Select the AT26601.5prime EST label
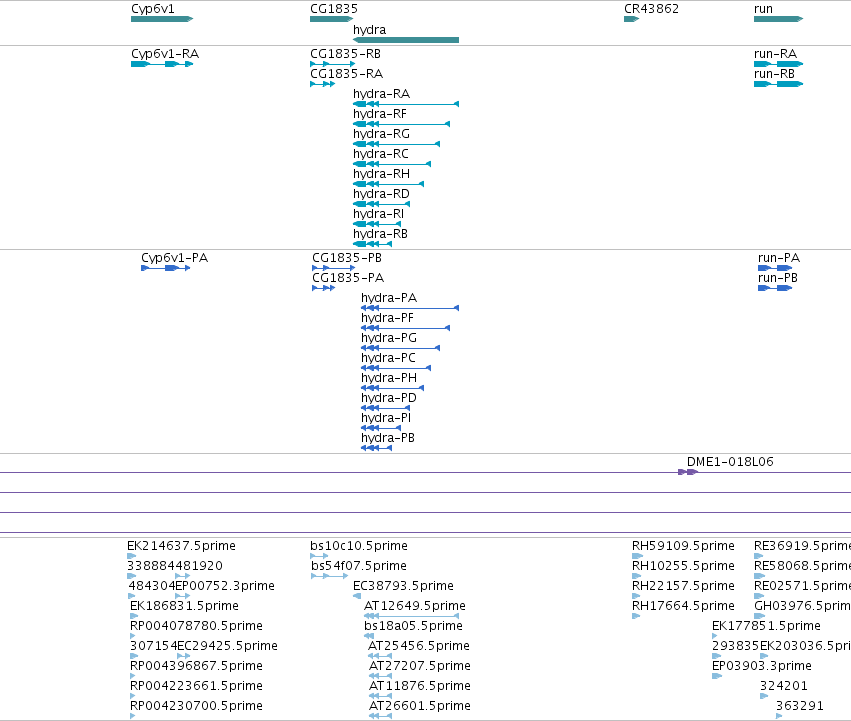This screenshot has height=721, width=851. click(420, 706)
